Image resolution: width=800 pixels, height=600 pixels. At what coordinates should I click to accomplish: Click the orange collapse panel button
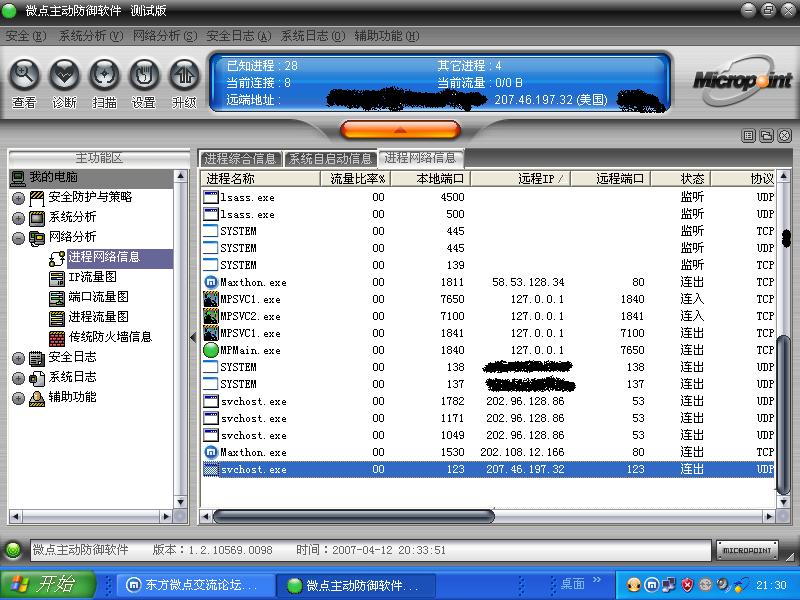pyautogui.click(x=401, y=130)
